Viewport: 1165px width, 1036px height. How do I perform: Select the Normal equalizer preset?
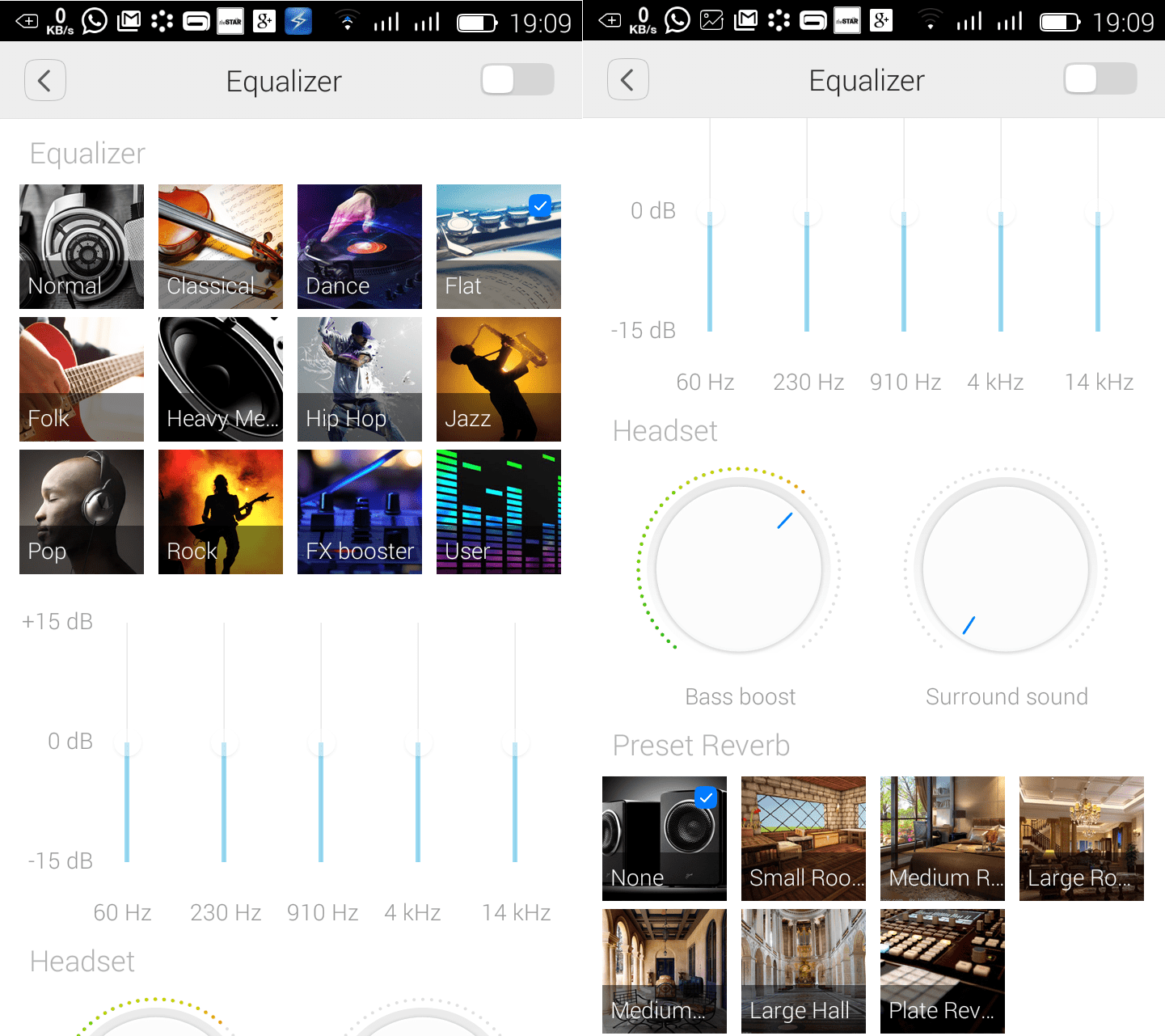[x=82, y=247]
